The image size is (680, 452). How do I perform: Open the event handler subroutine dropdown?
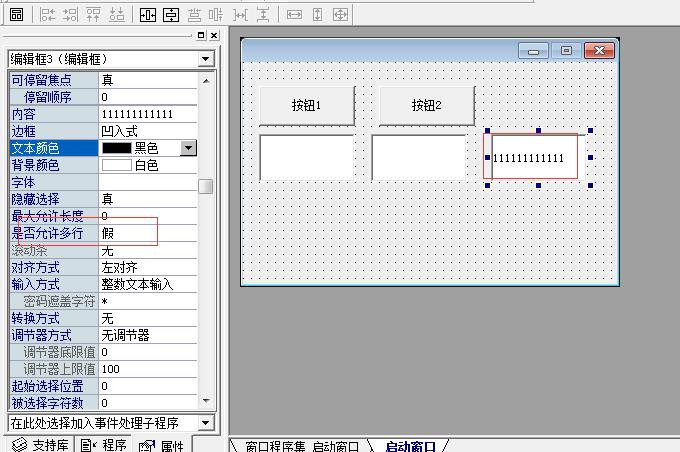coord(206,423)
